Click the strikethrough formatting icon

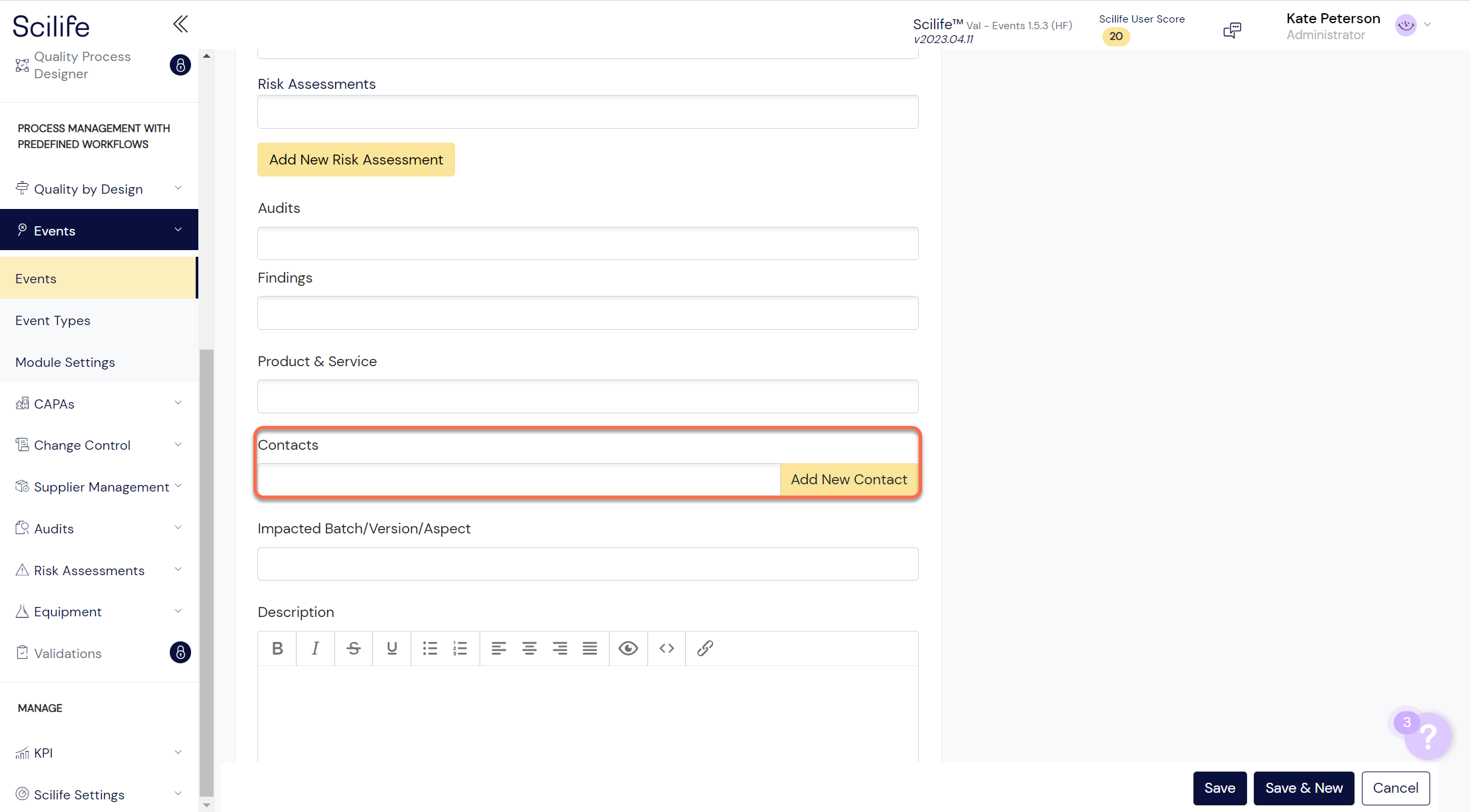pos(354,648)
